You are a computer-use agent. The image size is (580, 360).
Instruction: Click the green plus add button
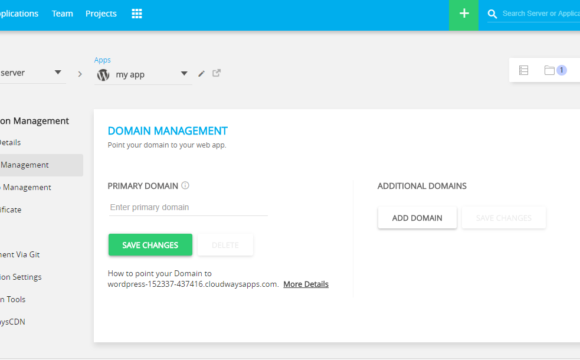pos(464,15)
